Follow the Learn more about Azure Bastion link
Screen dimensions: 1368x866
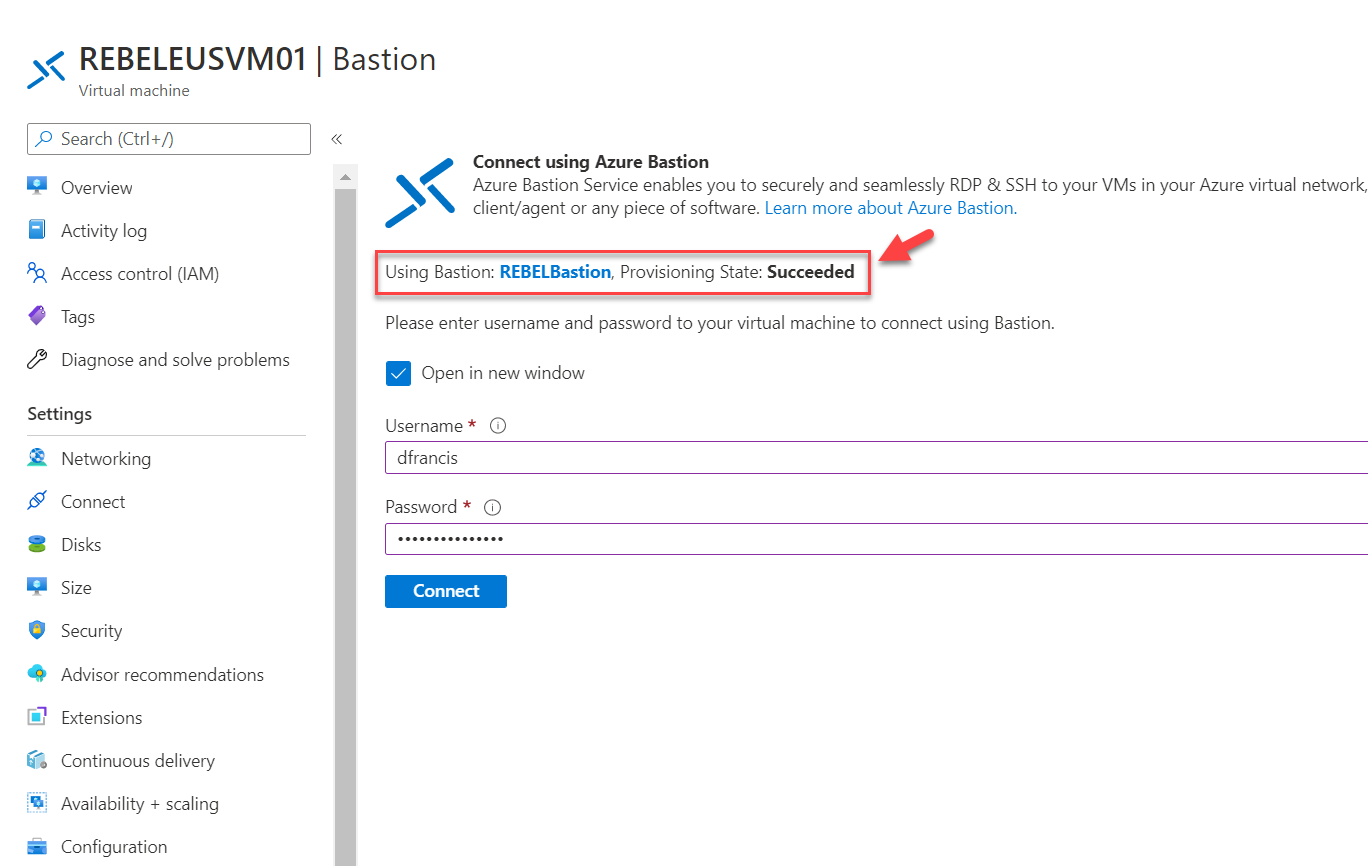pos(891,208)
